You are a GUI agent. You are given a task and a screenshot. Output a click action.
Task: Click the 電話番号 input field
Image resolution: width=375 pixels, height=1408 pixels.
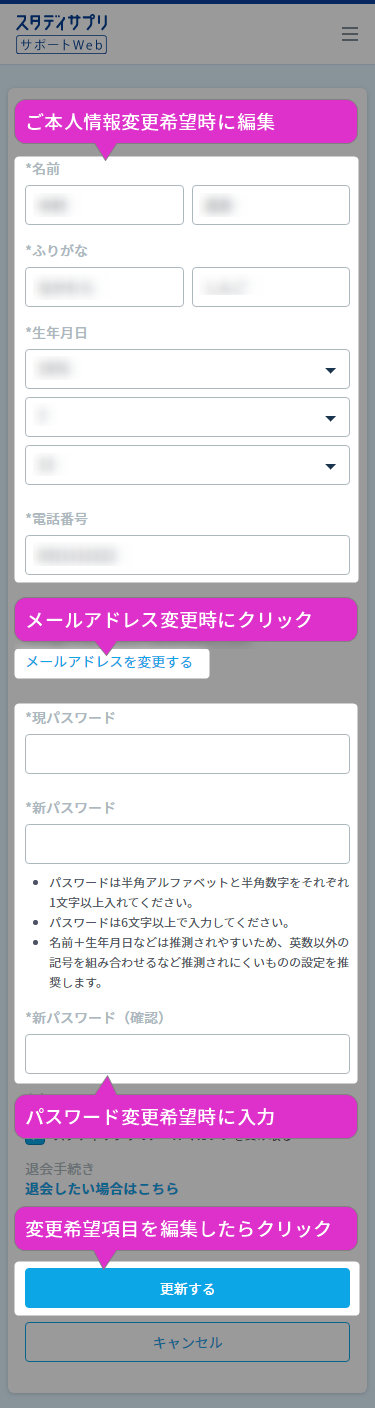(187, 555)
